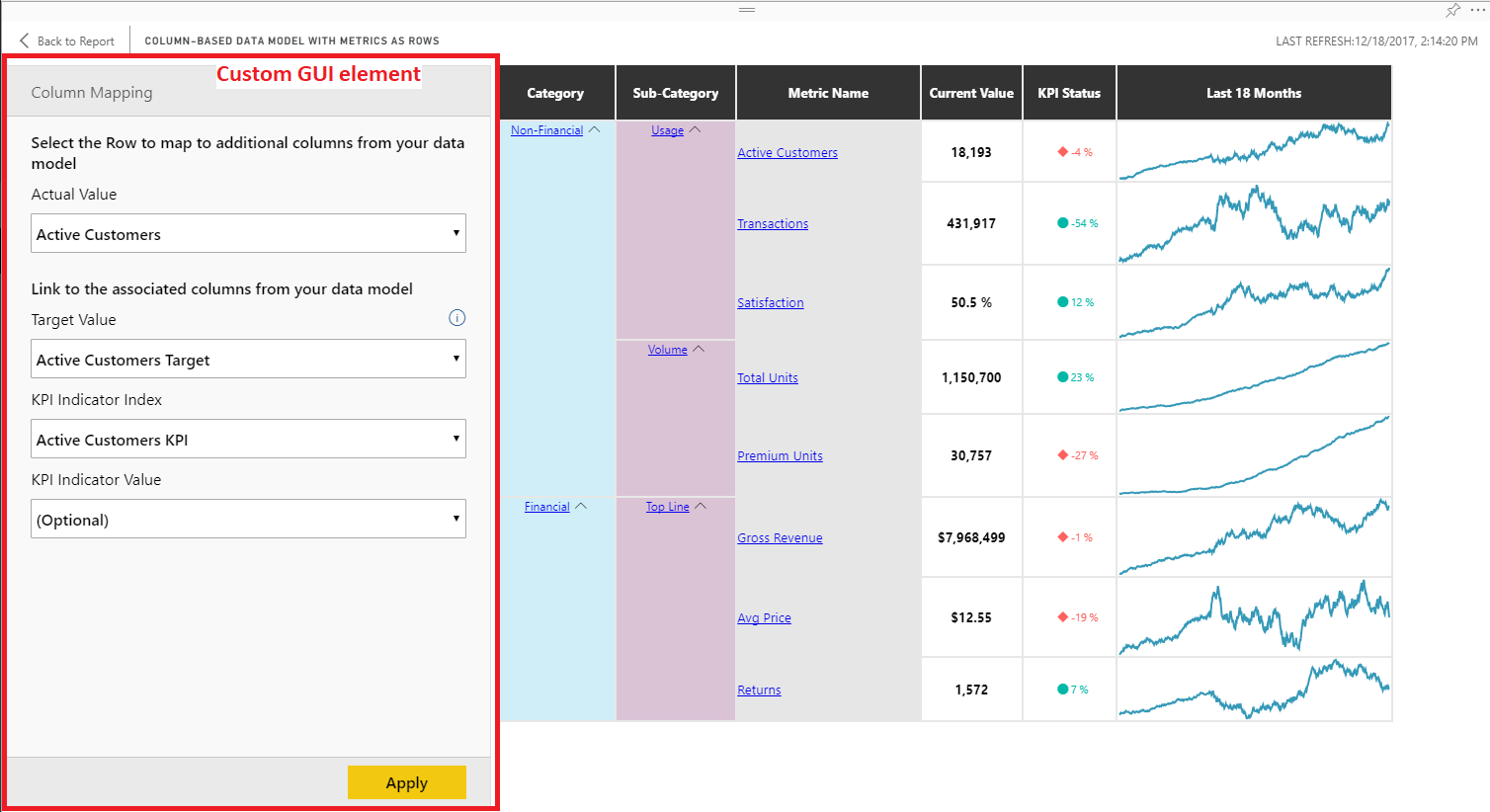
Task: Click the Apply button
Action: coord(406,782)
